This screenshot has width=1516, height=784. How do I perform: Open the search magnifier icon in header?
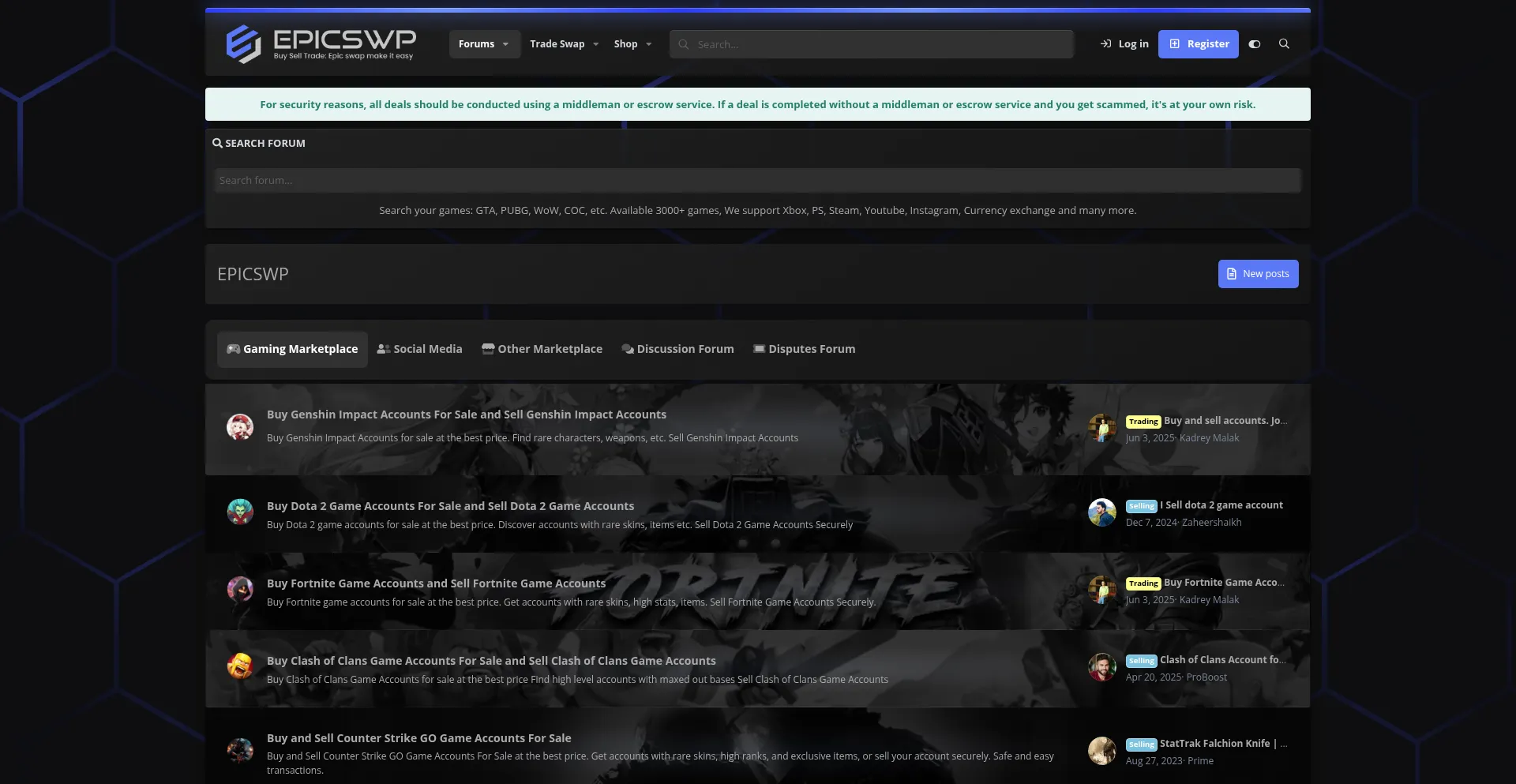1284,44
